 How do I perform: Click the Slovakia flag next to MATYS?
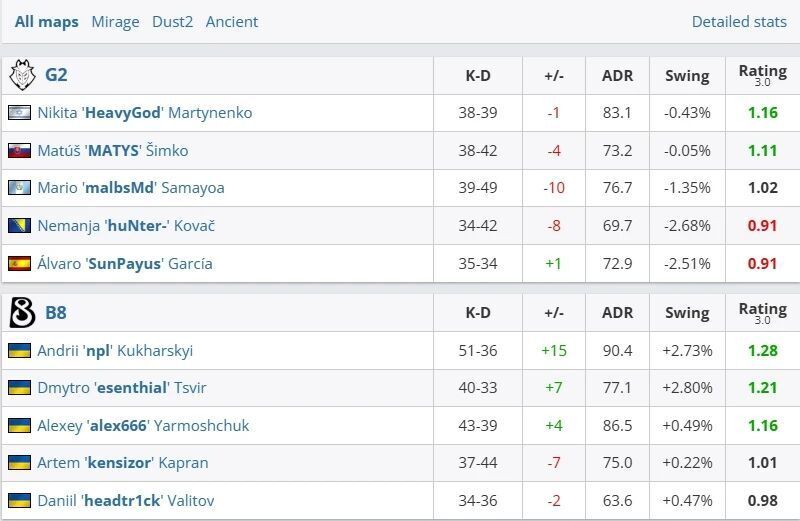coord(19,151)
